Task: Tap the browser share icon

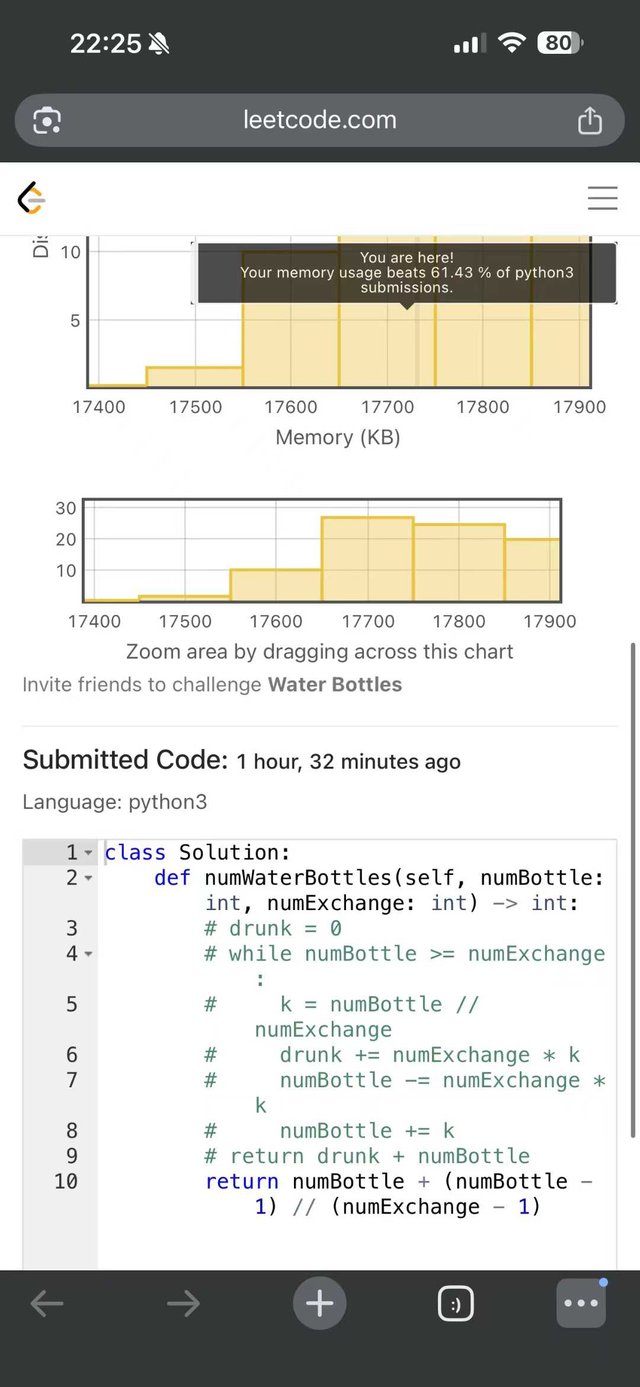Action: pyautogui.click(x=590, y=121)
